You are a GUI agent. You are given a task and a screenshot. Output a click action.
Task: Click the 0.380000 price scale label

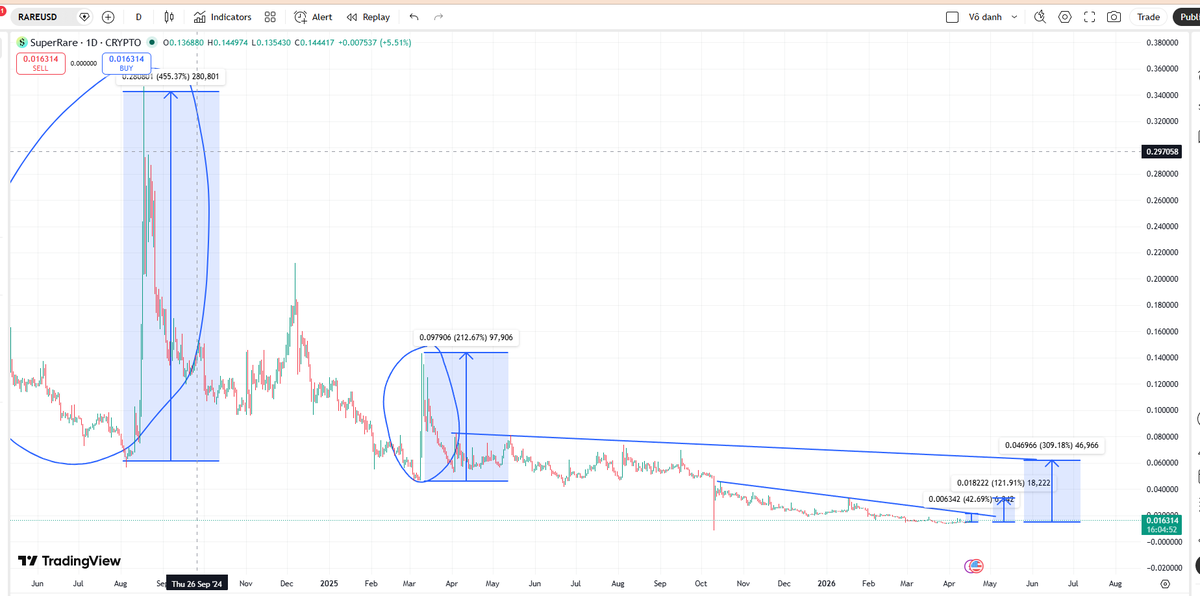(x=1164, y=43)
